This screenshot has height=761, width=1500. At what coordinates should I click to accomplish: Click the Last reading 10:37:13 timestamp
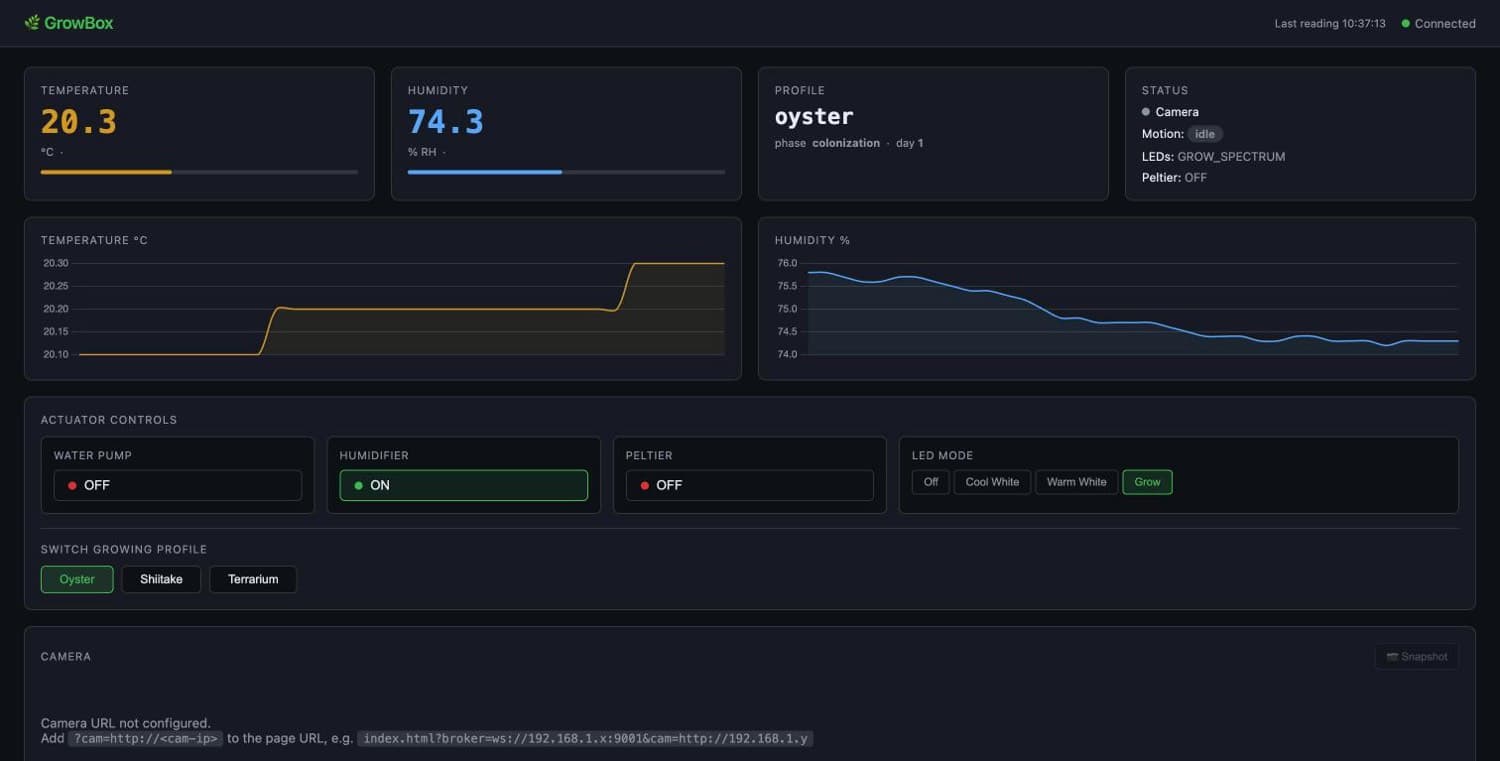pyautogui.click(x=1330, y=23)
